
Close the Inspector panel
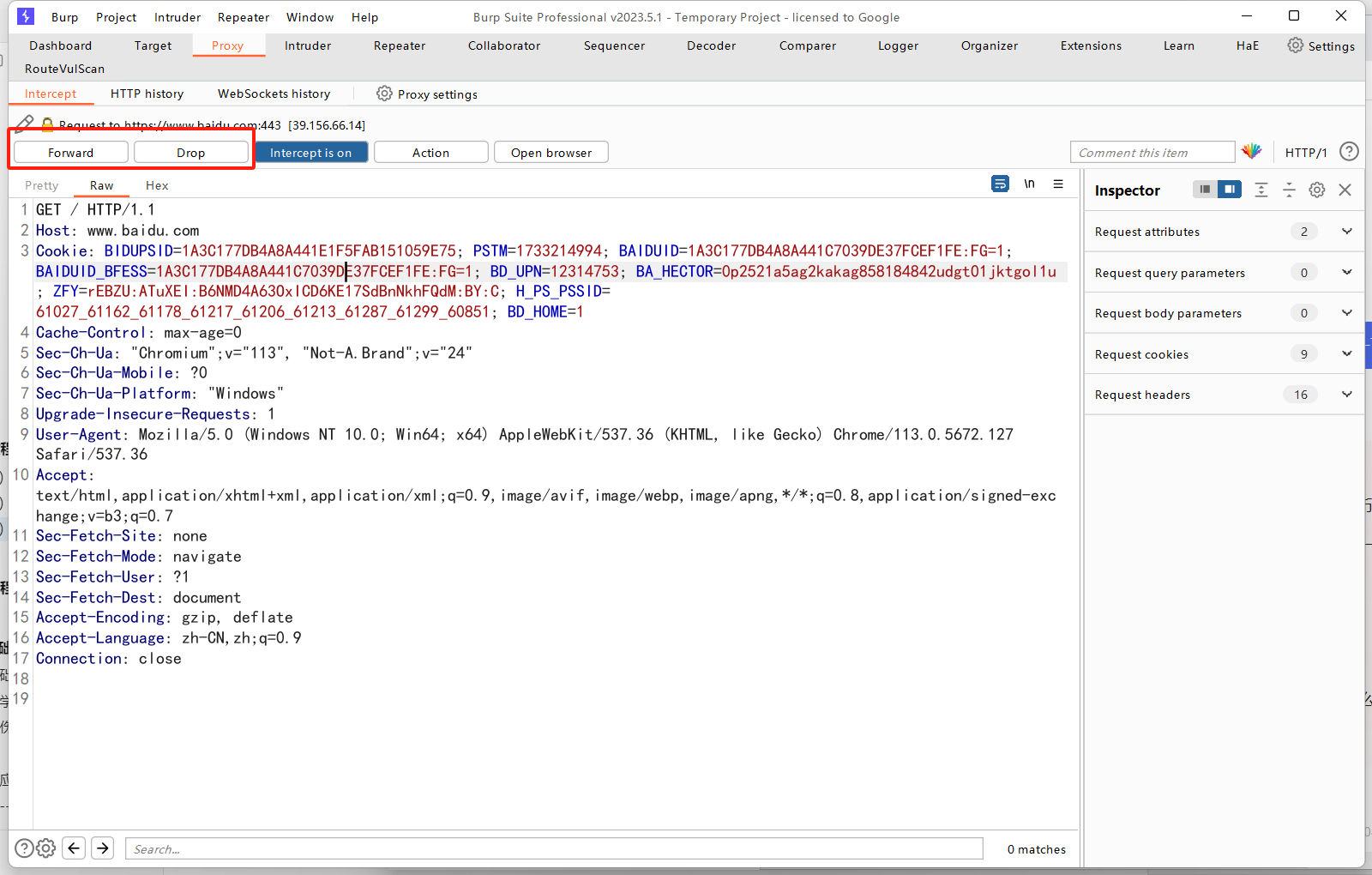coord(1345,190)
